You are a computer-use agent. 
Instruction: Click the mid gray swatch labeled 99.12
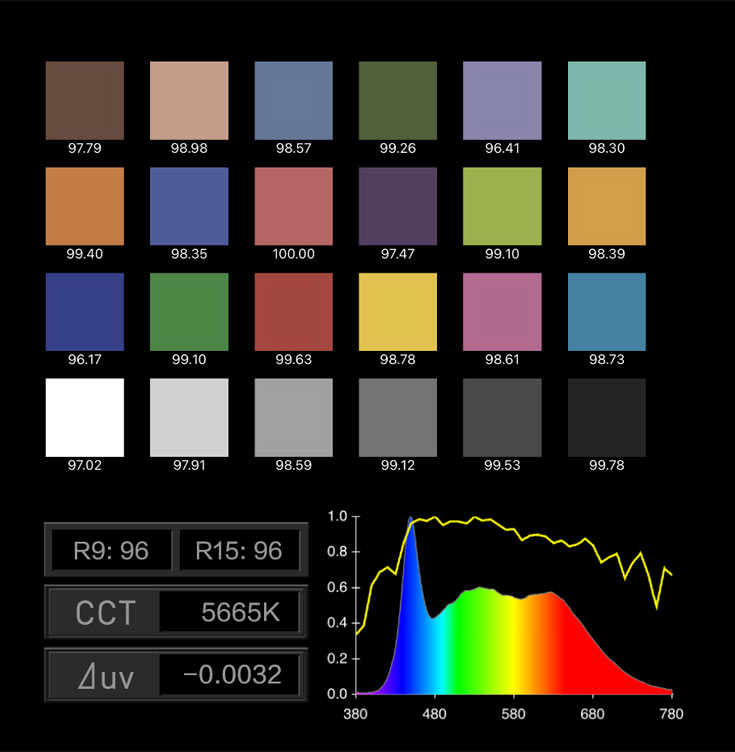click(x=398, y=417)
